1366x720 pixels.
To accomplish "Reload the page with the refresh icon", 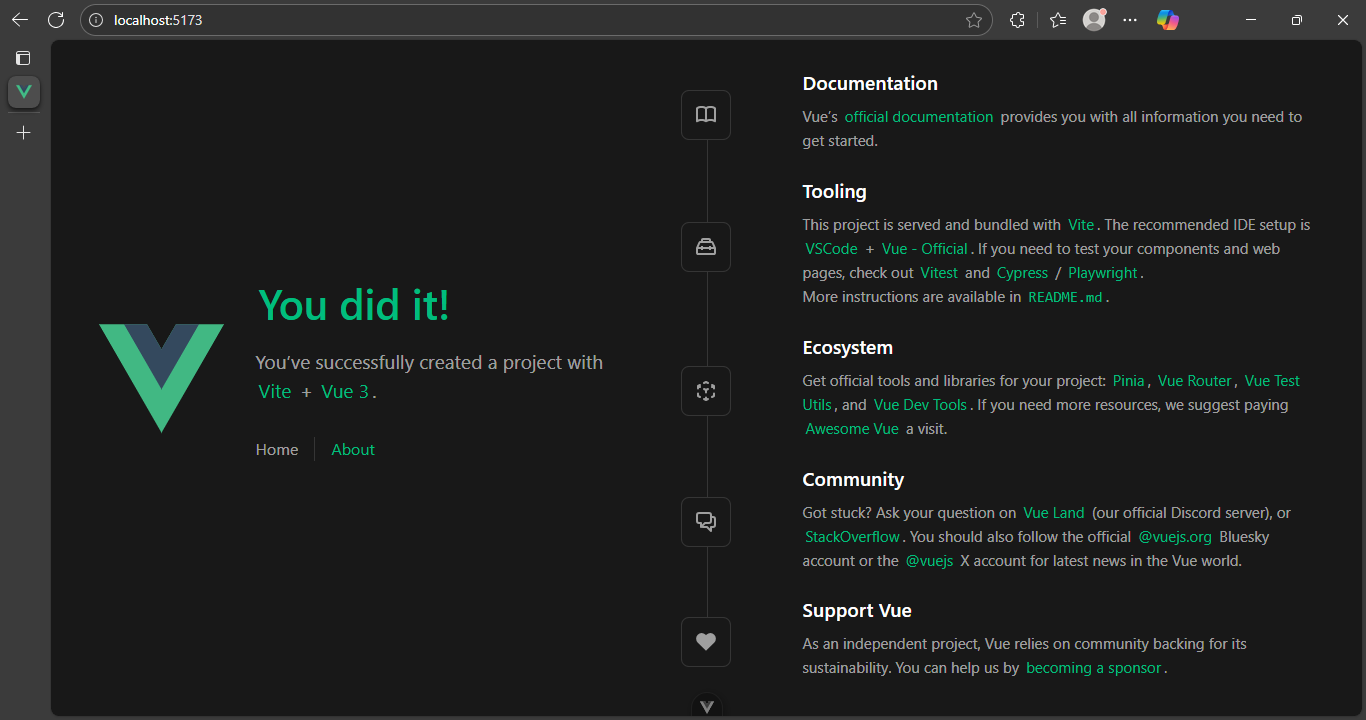I will 56,19.
